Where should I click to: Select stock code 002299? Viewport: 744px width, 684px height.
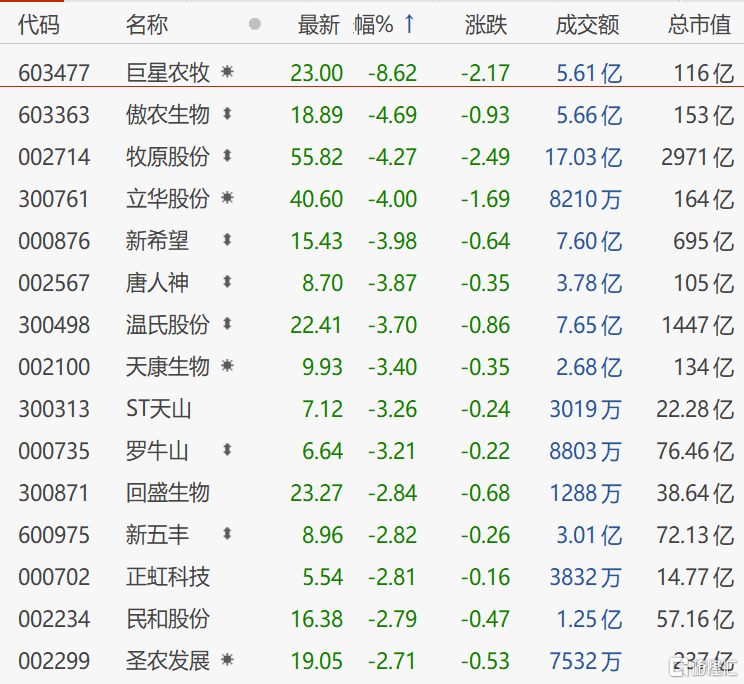[x=54, y=661]
